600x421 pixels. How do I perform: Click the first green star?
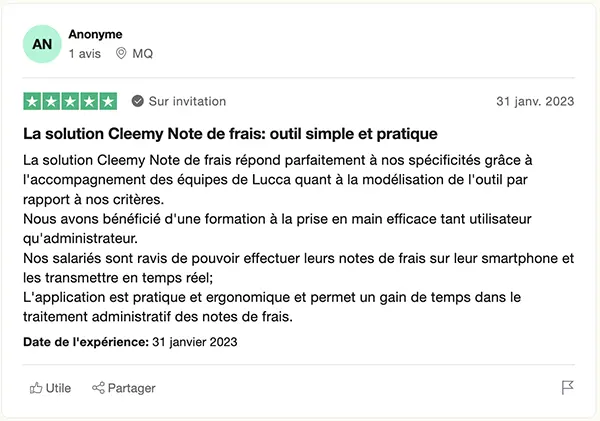click(x=32, y=101)
